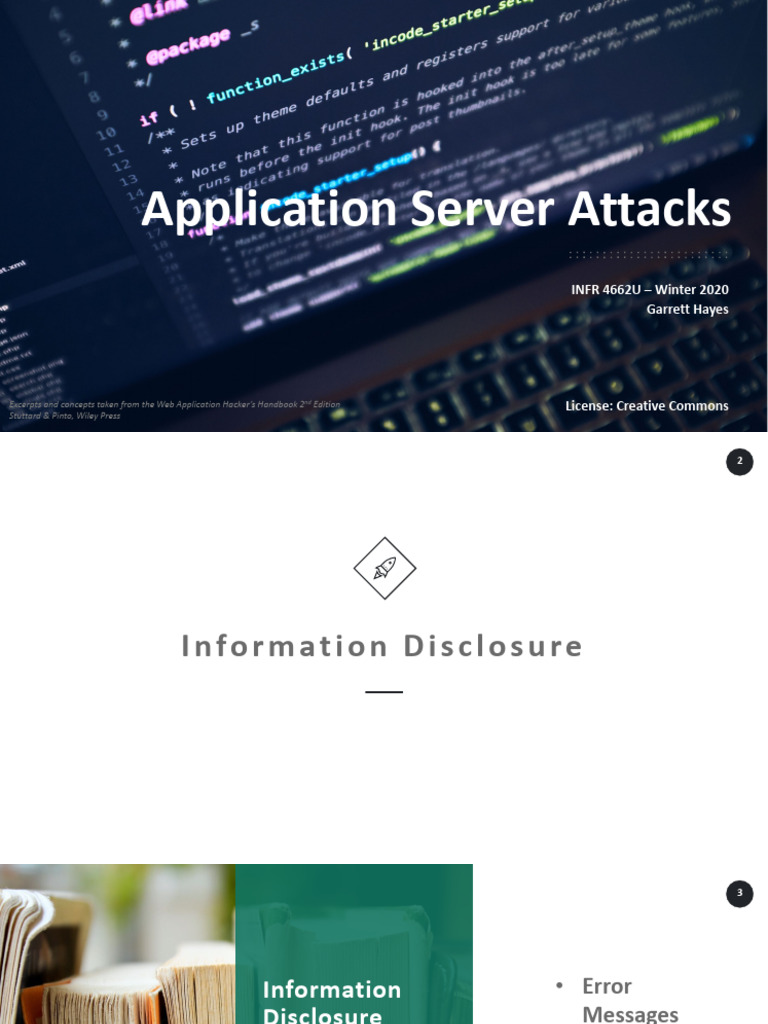768x1024 pixels.
Task: Click the slide number 2 badge
Action: pos(739,461)
